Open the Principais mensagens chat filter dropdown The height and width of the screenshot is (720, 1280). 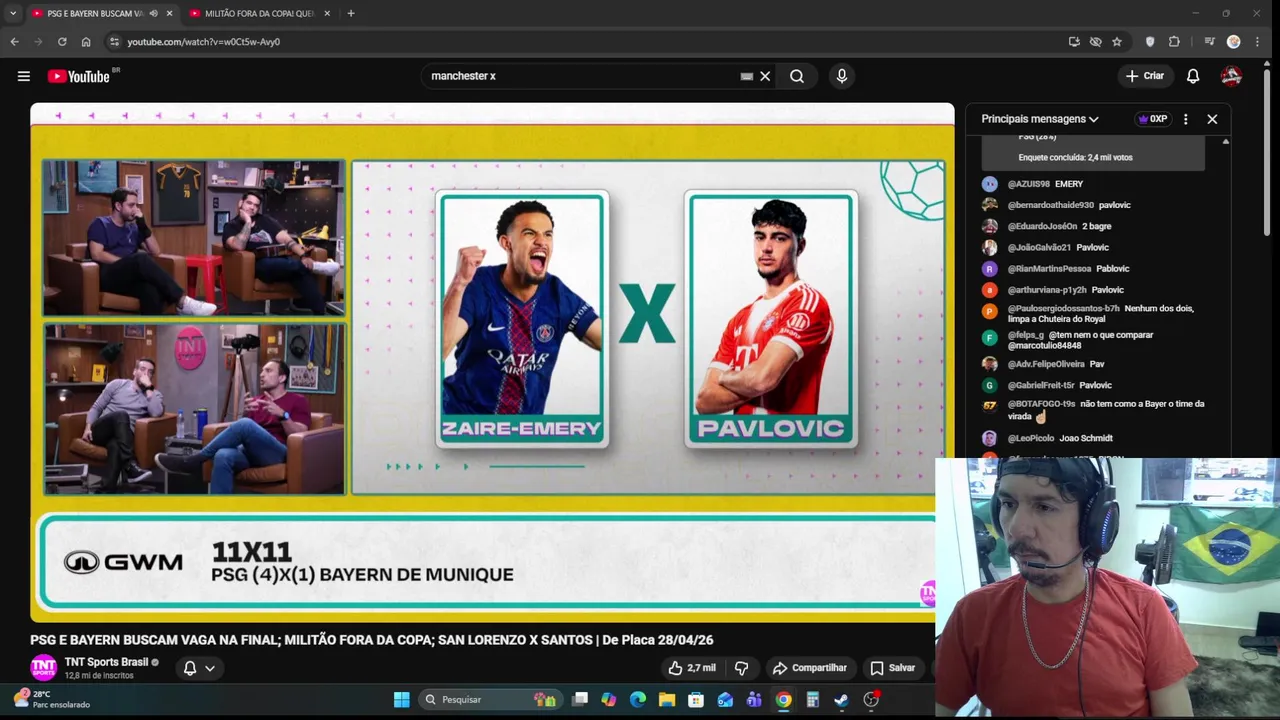point(1040,119)
